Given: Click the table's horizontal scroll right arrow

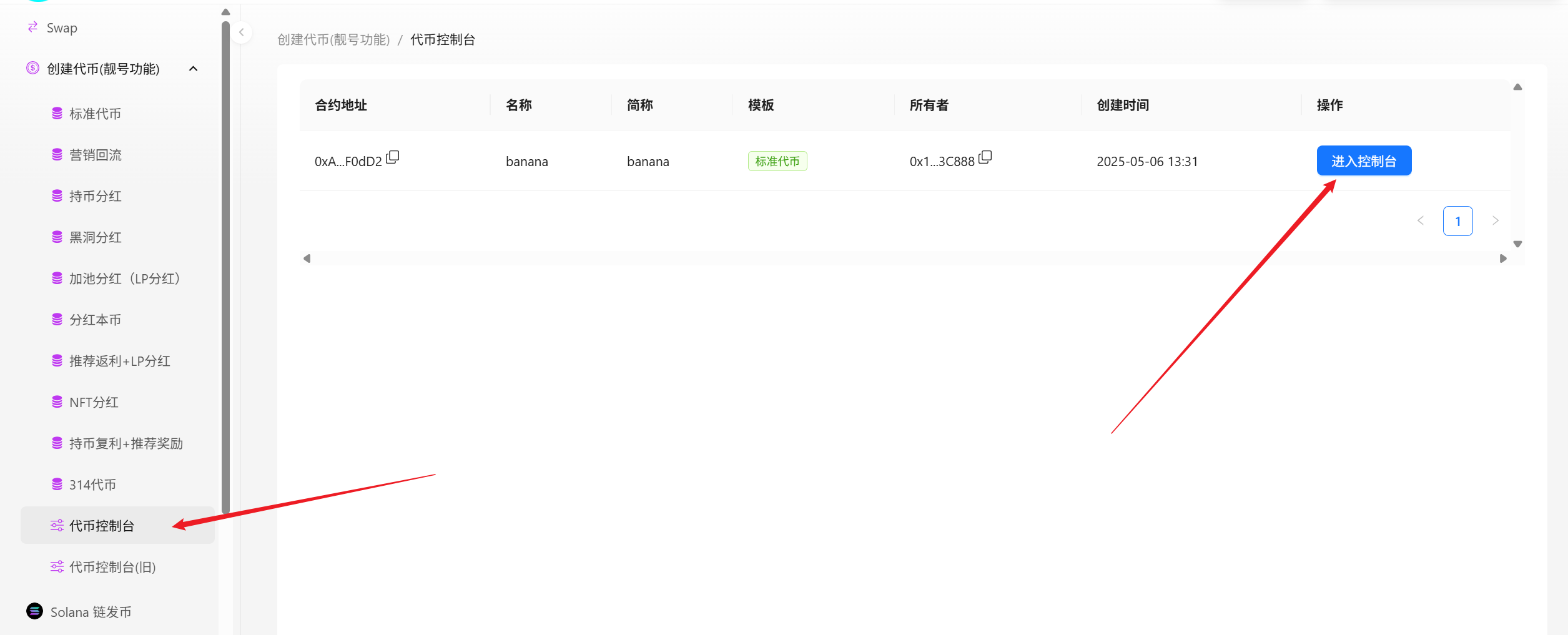Looking at the screenshot, I should [x=1503, y=258].
